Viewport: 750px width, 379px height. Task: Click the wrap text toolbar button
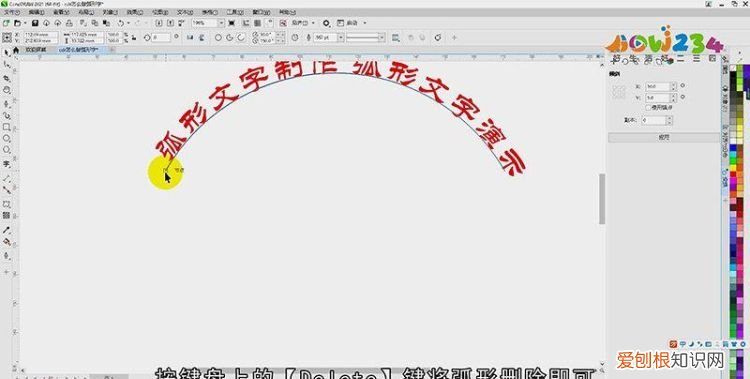(396, 37)
